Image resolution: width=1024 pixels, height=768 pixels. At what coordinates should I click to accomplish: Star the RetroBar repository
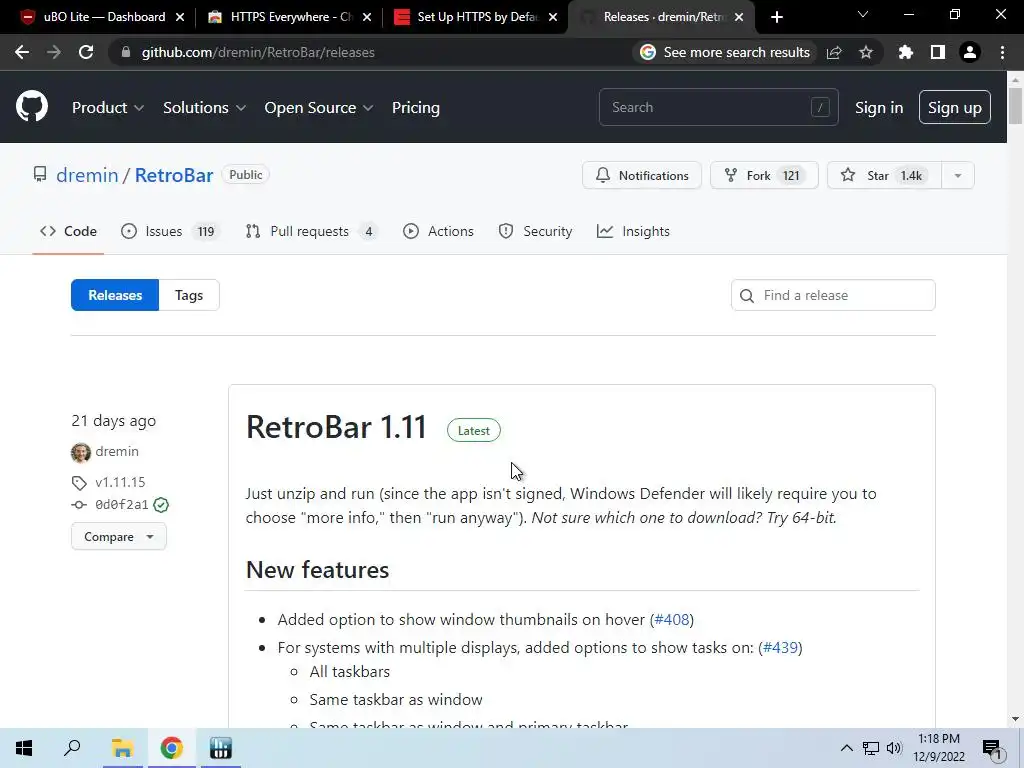pyautogui.click(x=884, y=175)
